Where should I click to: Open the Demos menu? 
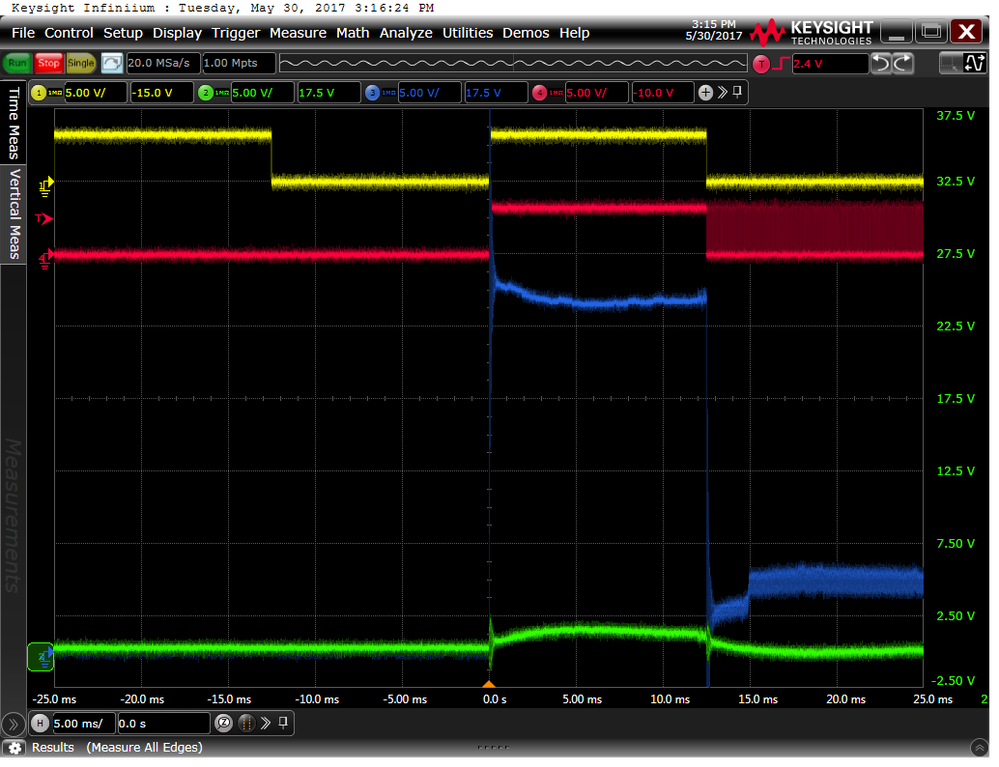[x=526, y=33]
